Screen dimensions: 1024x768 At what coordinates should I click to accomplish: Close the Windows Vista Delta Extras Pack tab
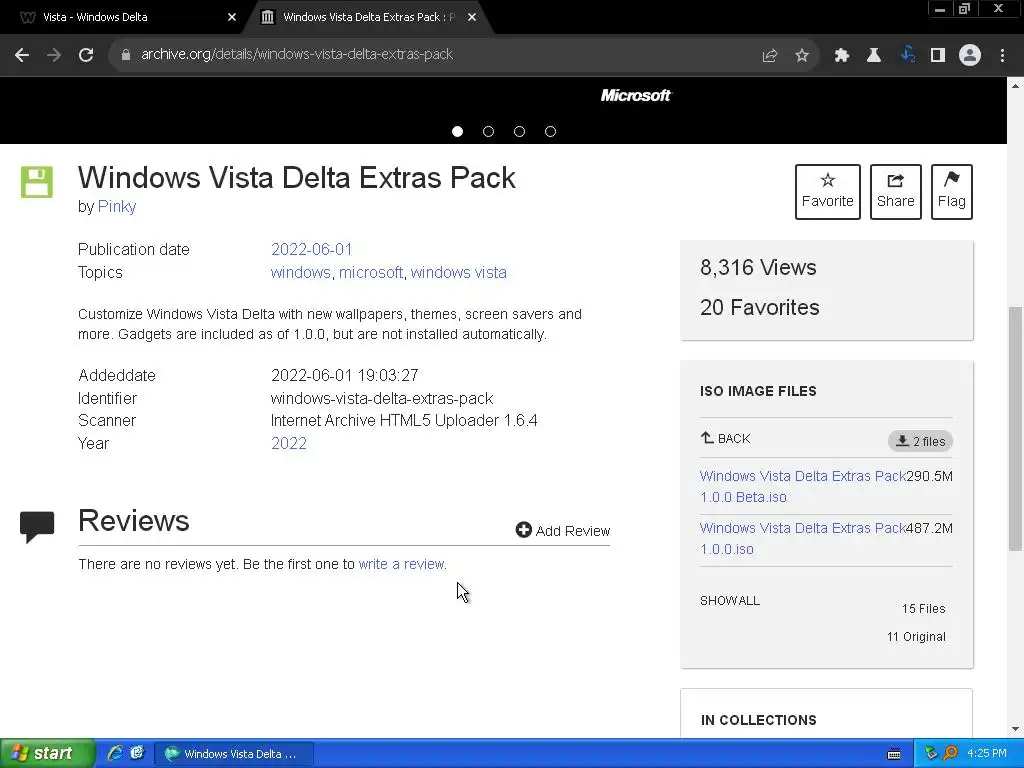click(x=472, y=17)
